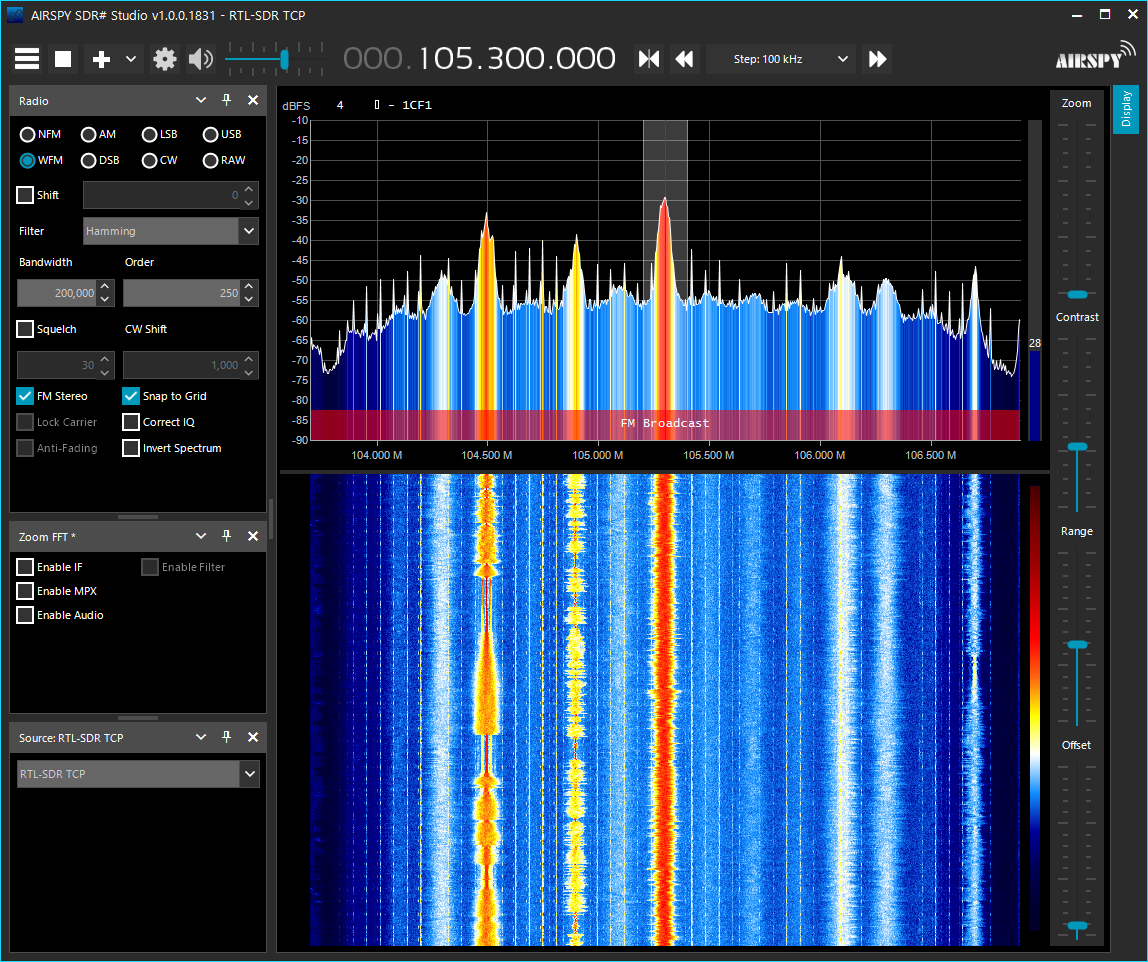Click the center tuning icon
This screenshot has width=1148, height=962.
point(649,59)
